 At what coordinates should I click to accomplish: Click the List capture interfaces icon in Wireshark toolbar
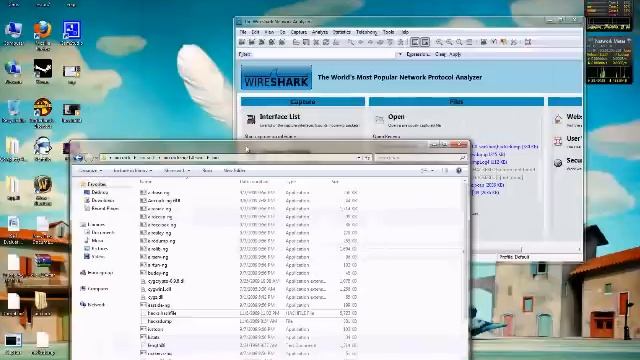point(242,42)
